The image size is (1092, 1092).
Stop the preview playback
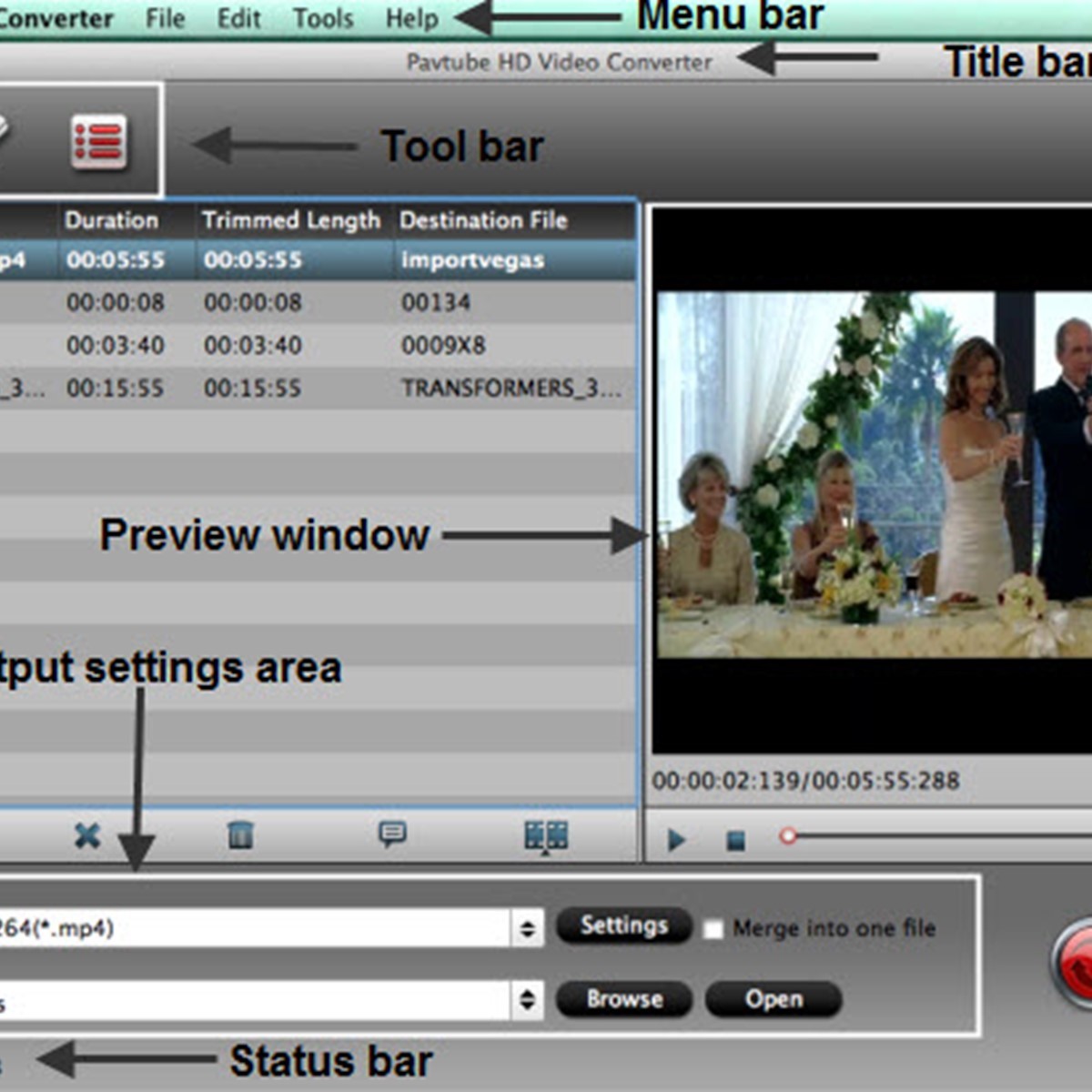[735, 840]
